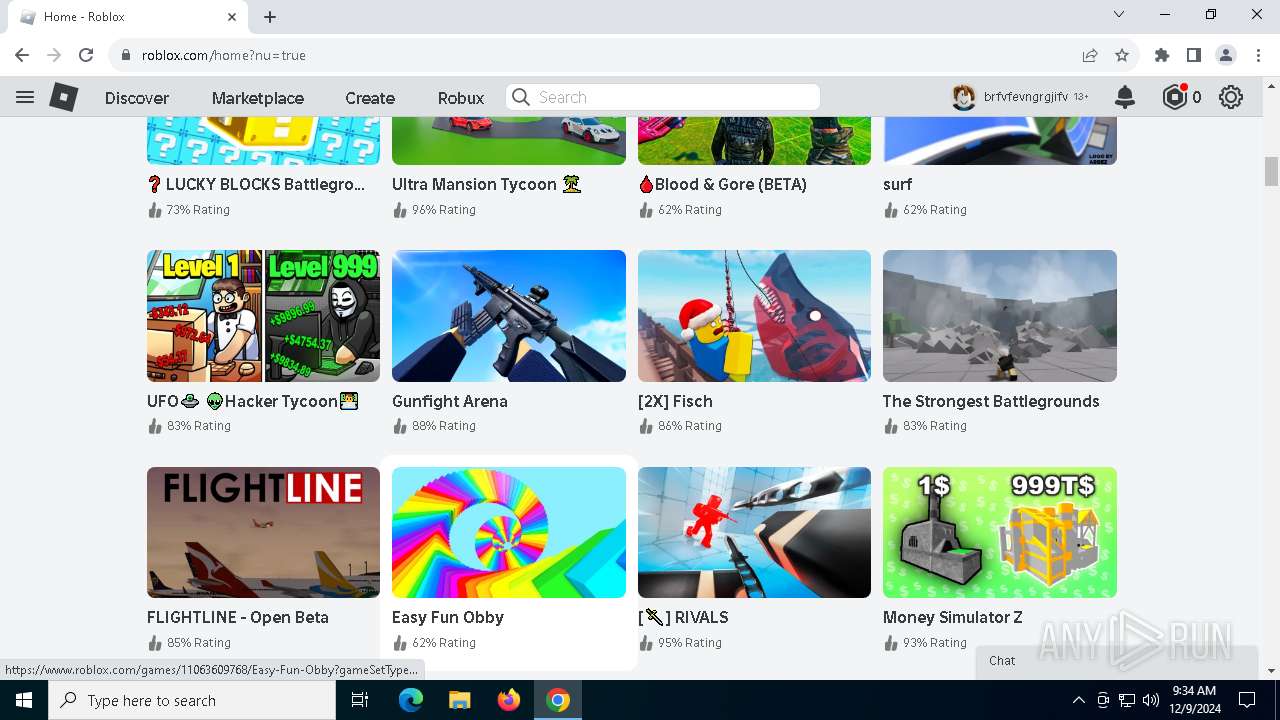The height and width of the screenshot is (720, 1280).
Task: Show hidden tray icons chevron
Action: pyautogui.click(x=1078, y=700)
